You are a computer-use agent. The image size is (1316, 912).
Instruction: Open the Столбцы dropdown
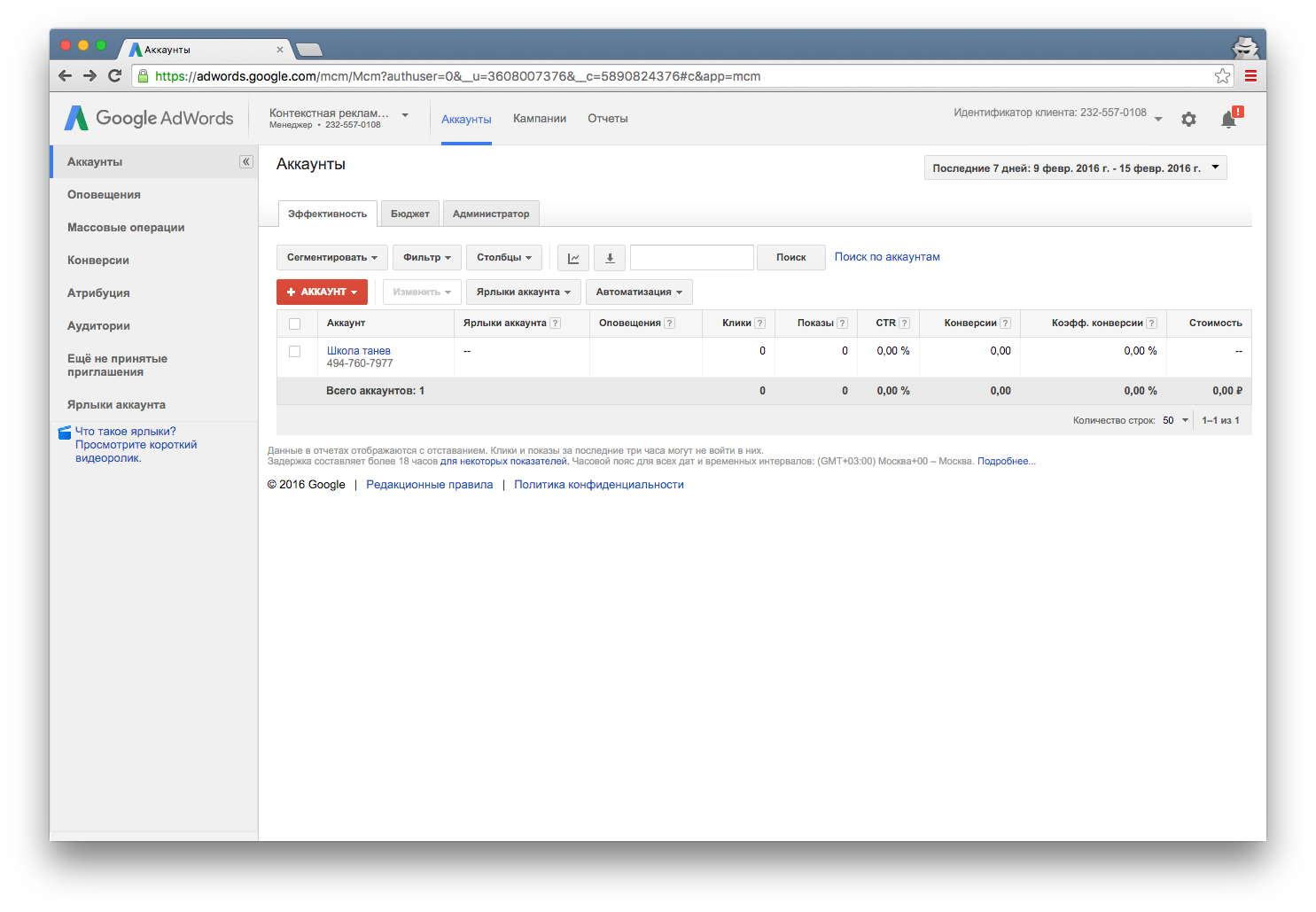pos(503,258)
